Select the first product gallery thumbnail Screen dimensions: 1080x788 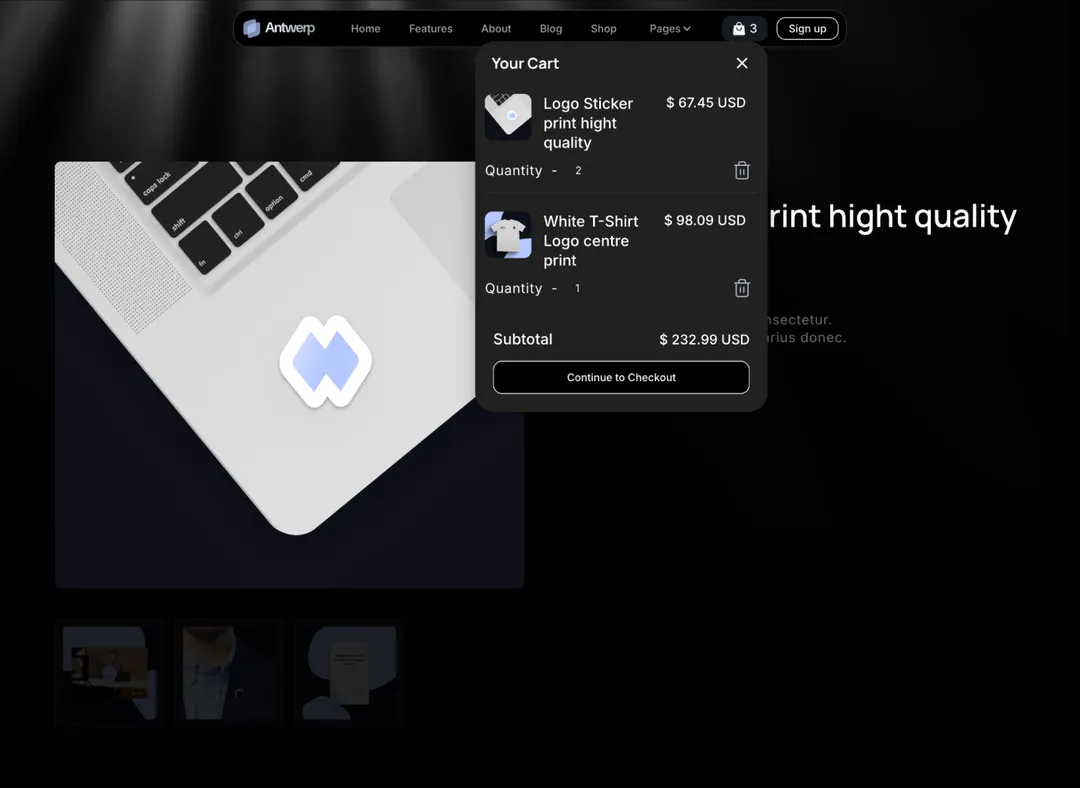tap(110, 671)
